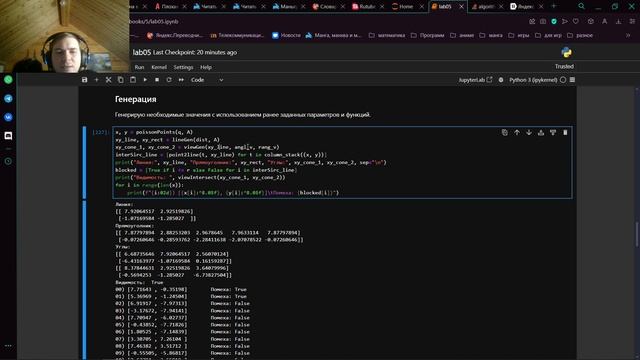The width and height of the screenshot is (640, 360).
Task: Open the hamburger menu right of kernel status
Action: tap(572, 80)
